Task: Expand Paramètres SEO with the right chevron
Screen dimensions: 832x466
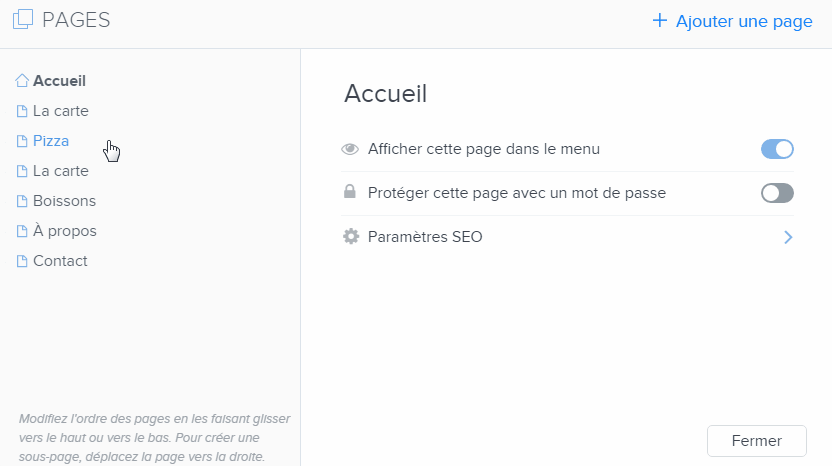Action: point(788,237)
